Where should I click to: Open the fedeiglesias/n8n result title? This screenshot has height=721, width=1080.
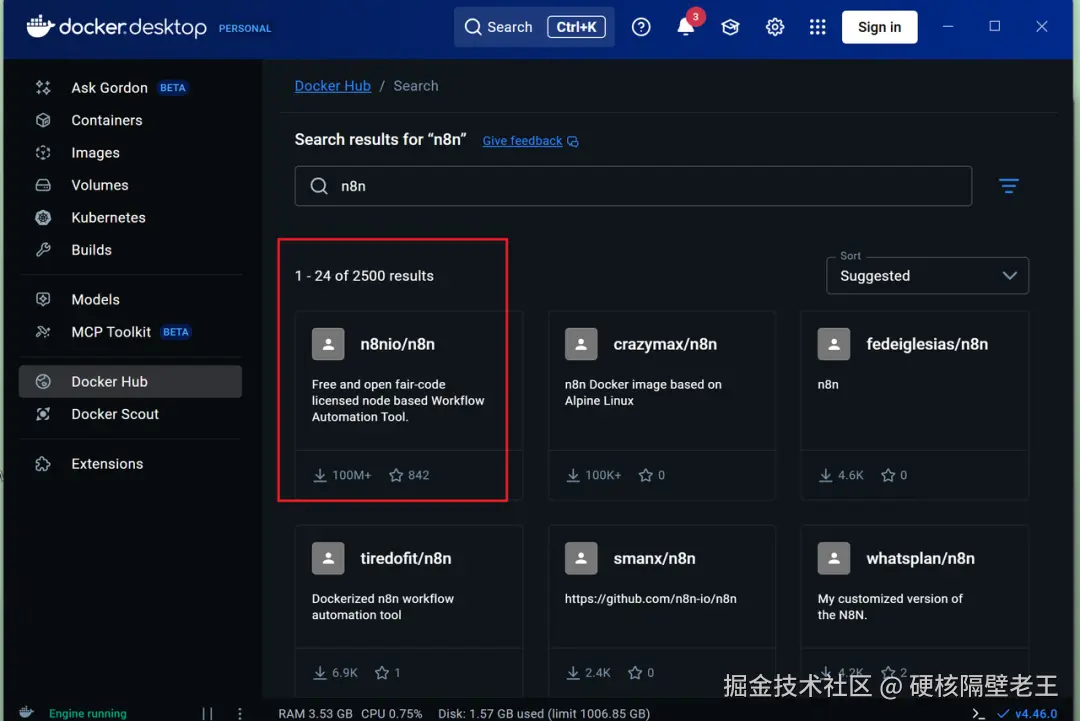click(927, 344)
